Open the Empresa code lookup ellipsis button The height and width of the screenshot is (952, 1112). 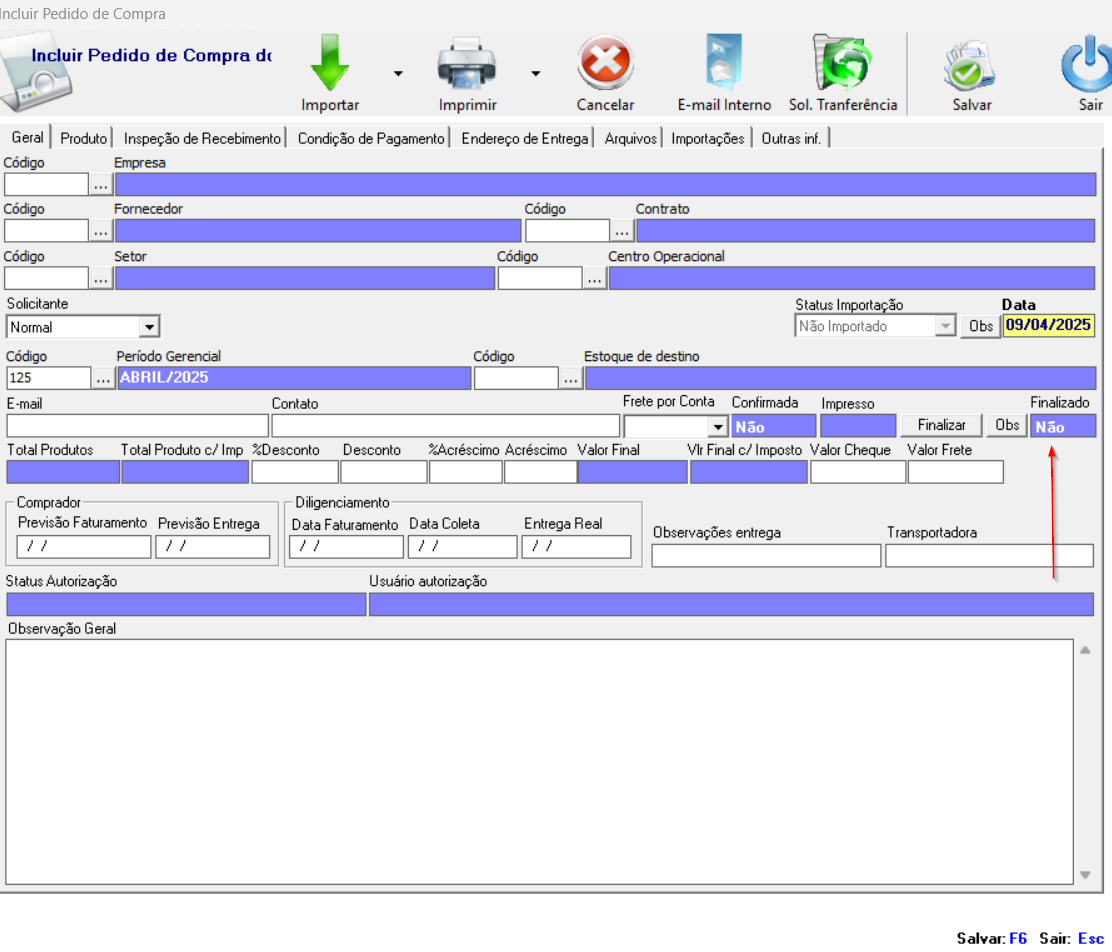tap(101, 185)
